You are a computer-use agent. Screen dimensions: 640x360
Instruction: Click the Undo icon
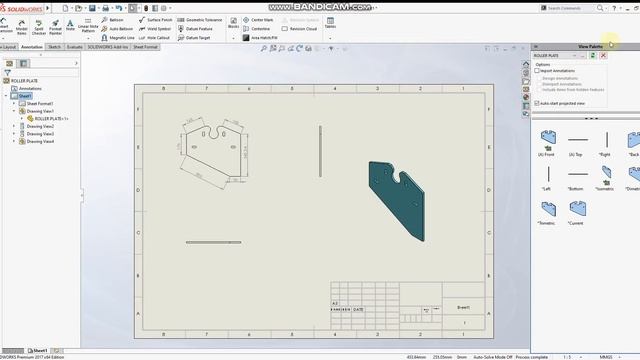coord(119,8)
